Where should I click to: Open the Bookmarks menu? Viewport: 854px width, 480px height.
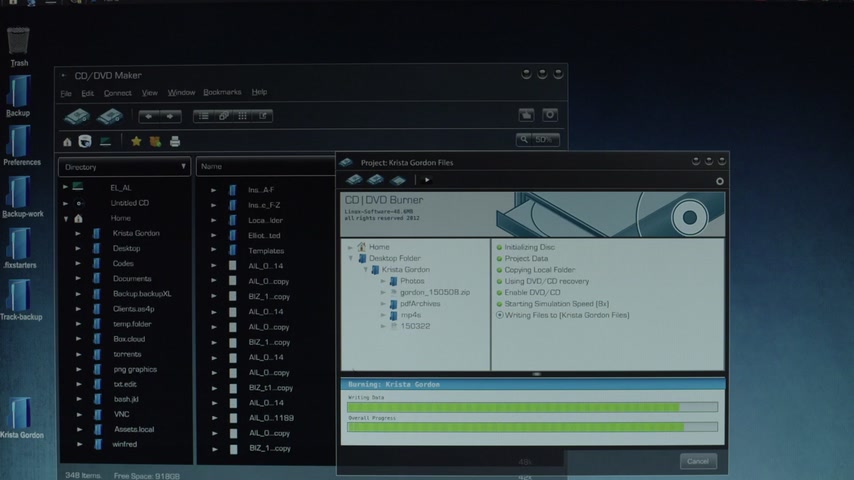(x=222, y=92)
